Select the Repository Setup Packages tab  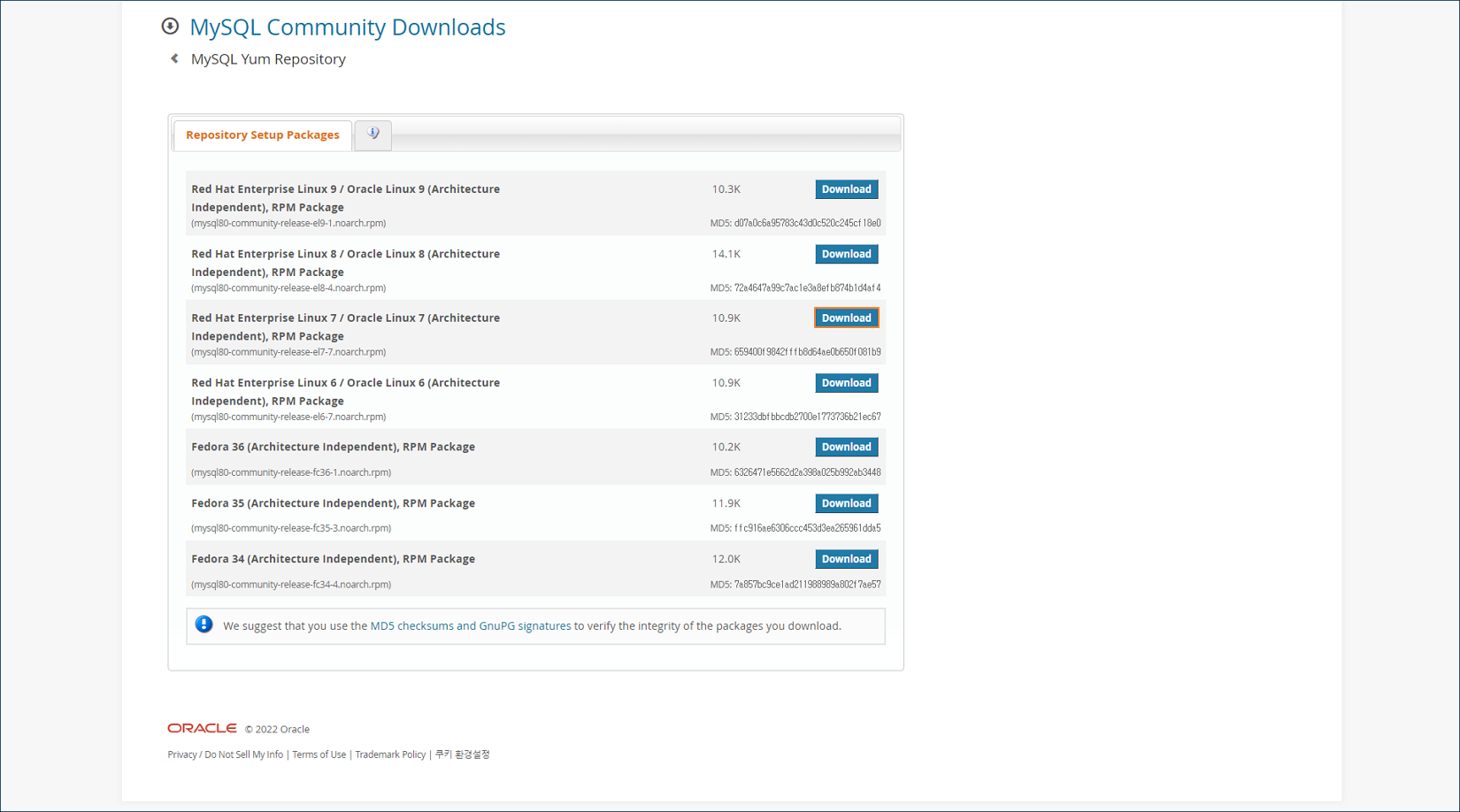[x=263, y=135]
